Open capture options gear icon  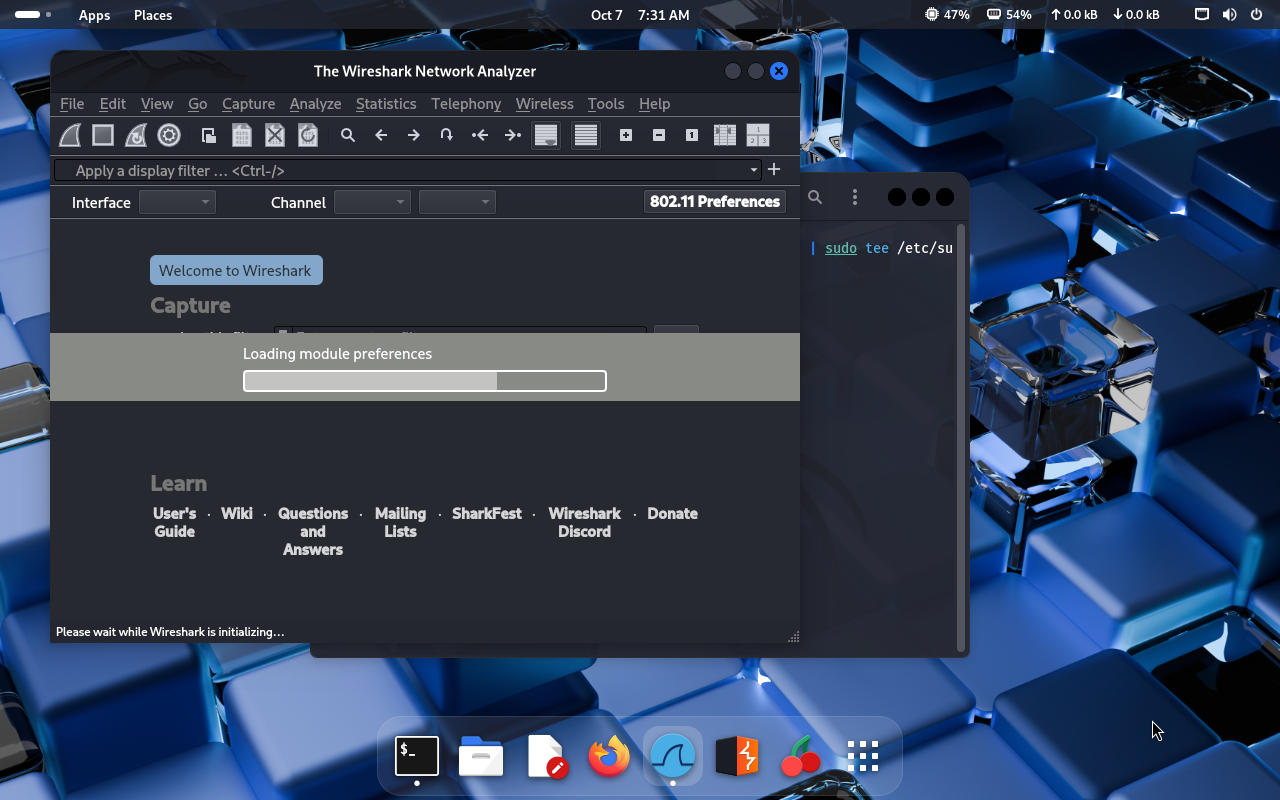pyautogui.click(x=169, y=135)
